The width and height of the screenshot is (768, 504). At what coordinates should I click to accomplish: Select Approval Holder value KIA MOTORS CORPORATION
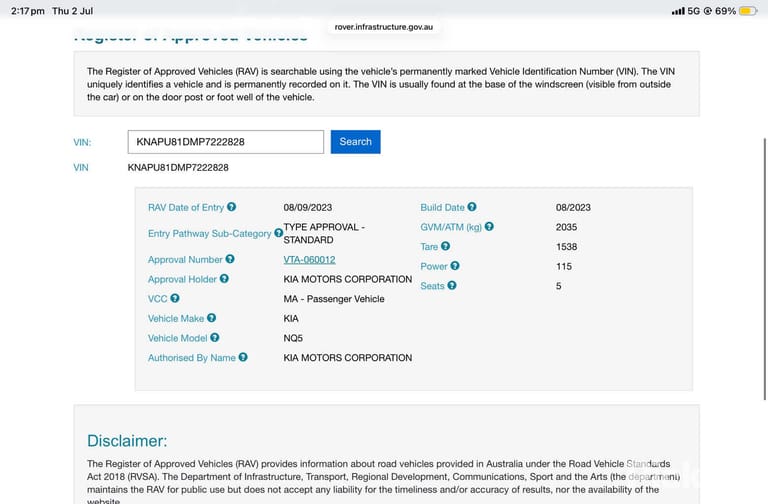[347, 279]
